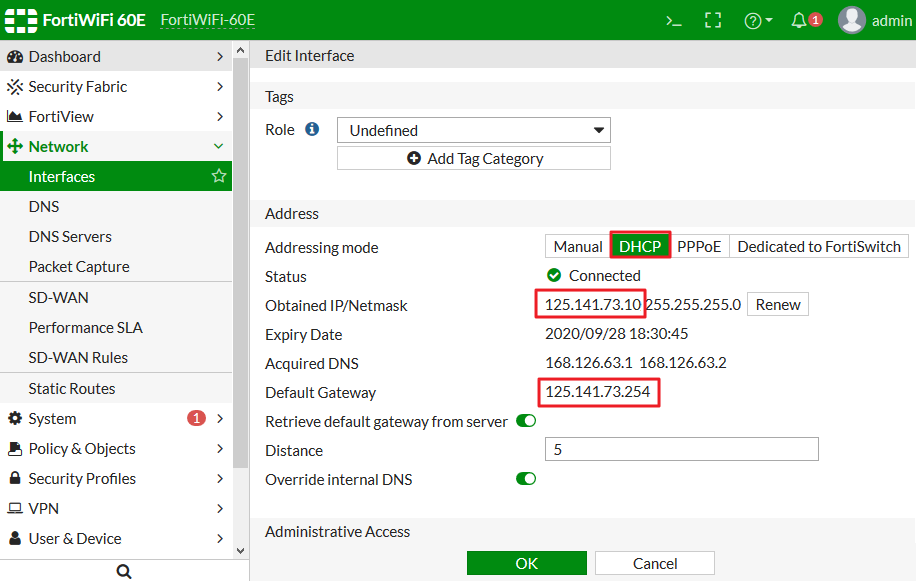Favorite the Interfaces page with star
Screen dimensions: 916x581
(x=219, y=176)
